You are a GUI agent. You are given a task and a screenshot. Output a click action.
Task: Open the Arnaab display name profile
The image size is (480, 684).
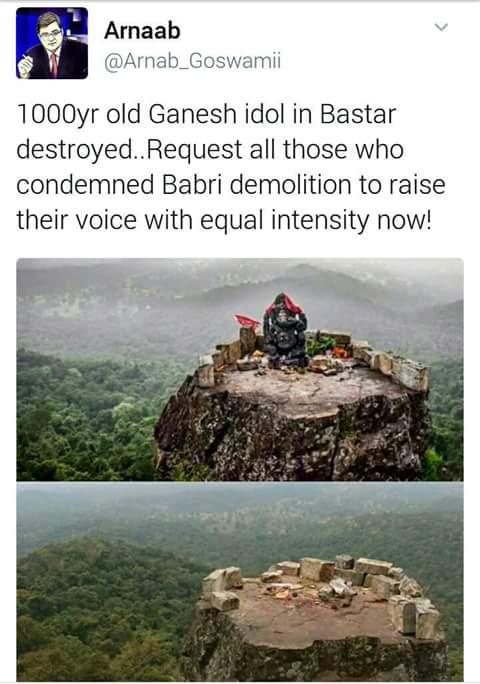click(x=142, y=31)
